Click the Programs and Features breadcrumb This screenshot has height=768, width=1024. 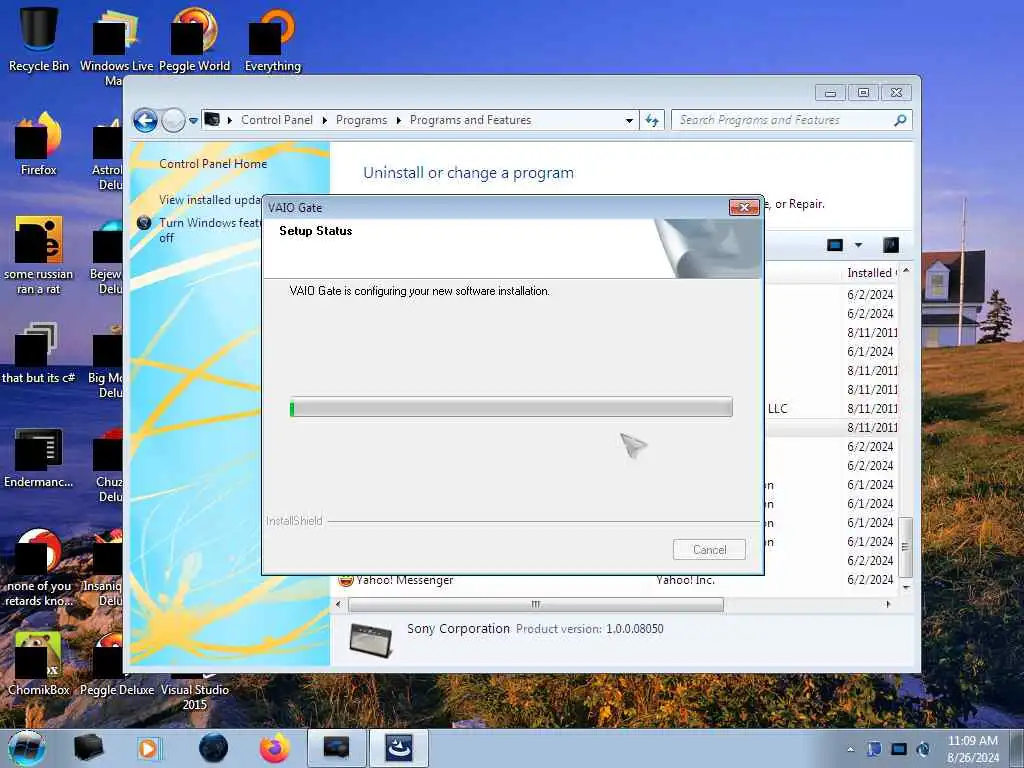470,120
